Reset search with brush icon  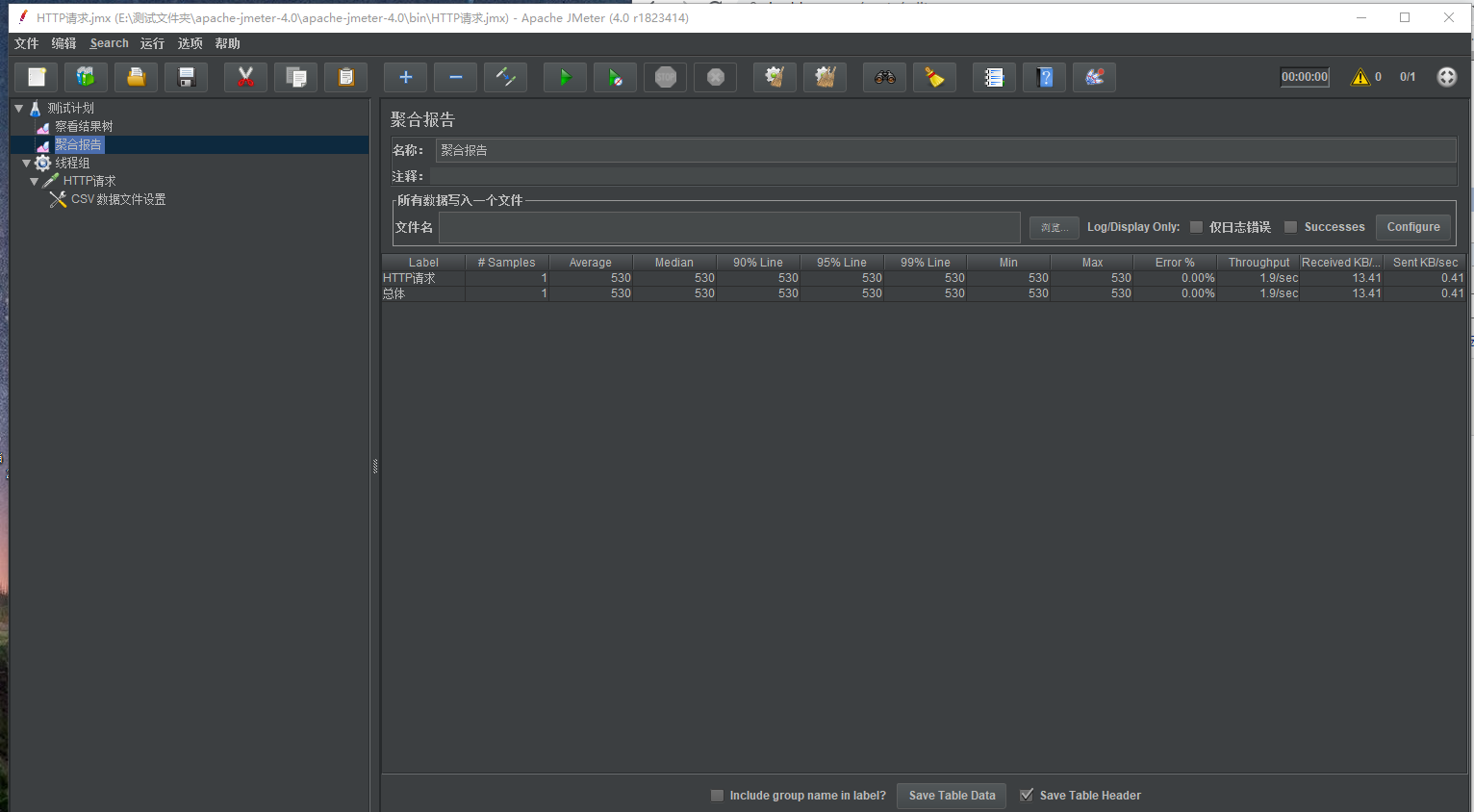tap(934, 77)
